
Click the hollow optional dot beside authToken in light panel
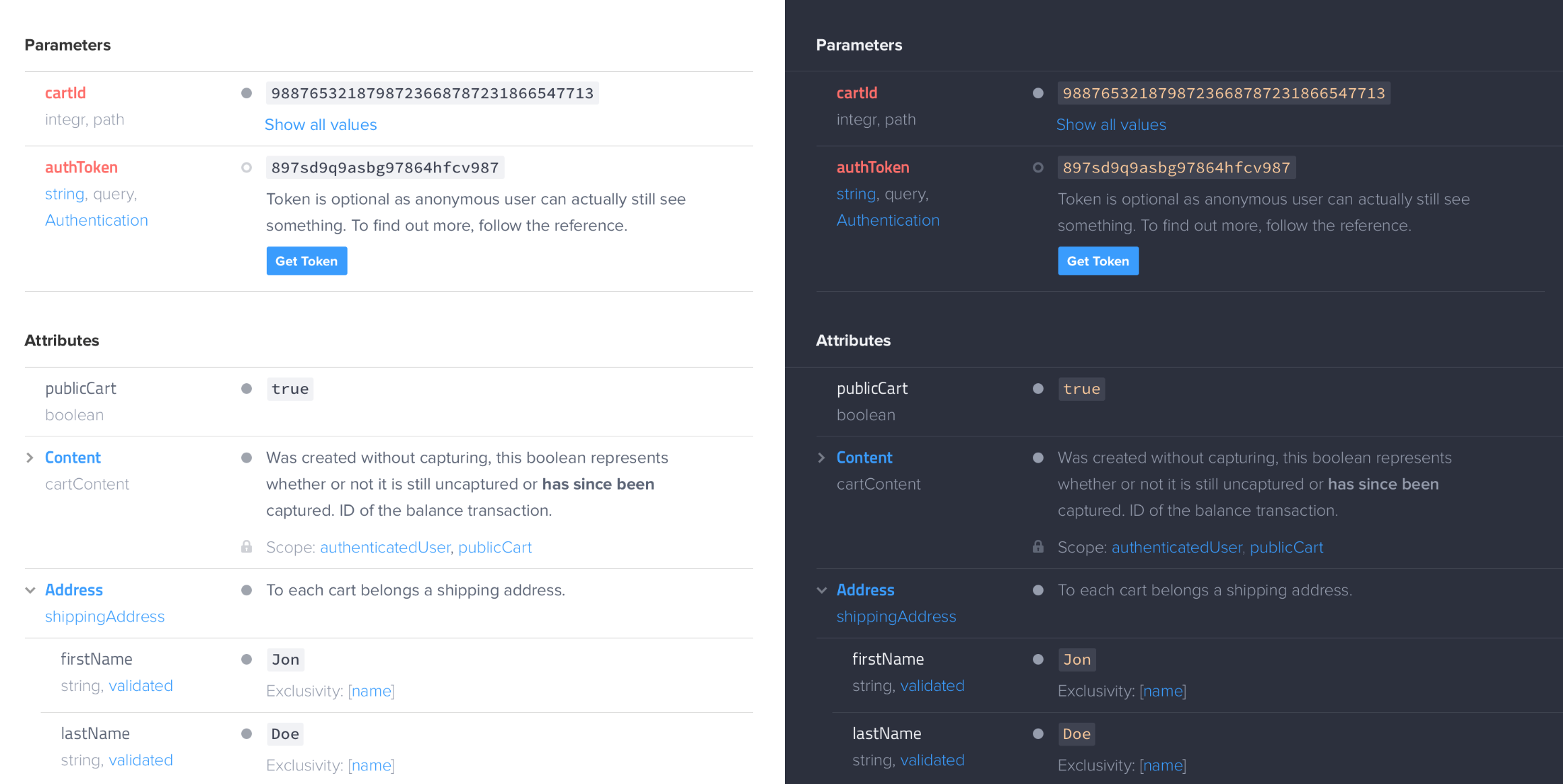tap(247, 168)
